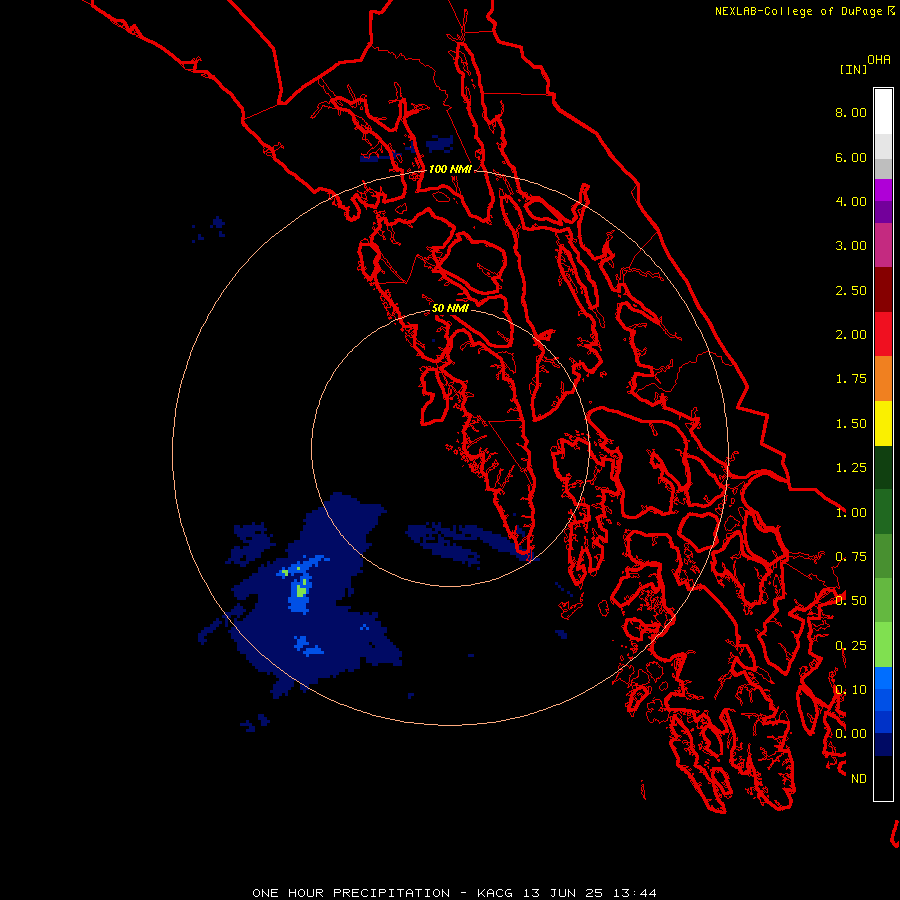The height and width of the screenshot is (900, 900).
Task: Click the yellow 1.50 legend swatch
Action: click(x=883, y=423)
